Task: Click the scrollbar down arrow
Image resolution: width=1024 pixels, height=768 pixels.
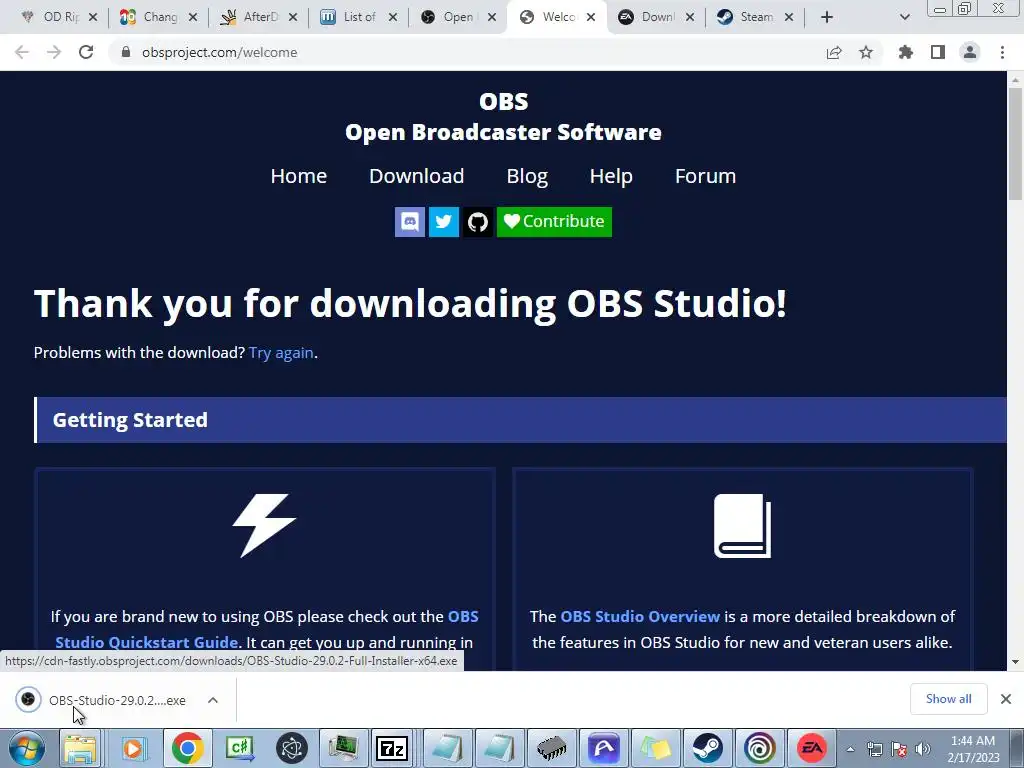Action: 1015,662
